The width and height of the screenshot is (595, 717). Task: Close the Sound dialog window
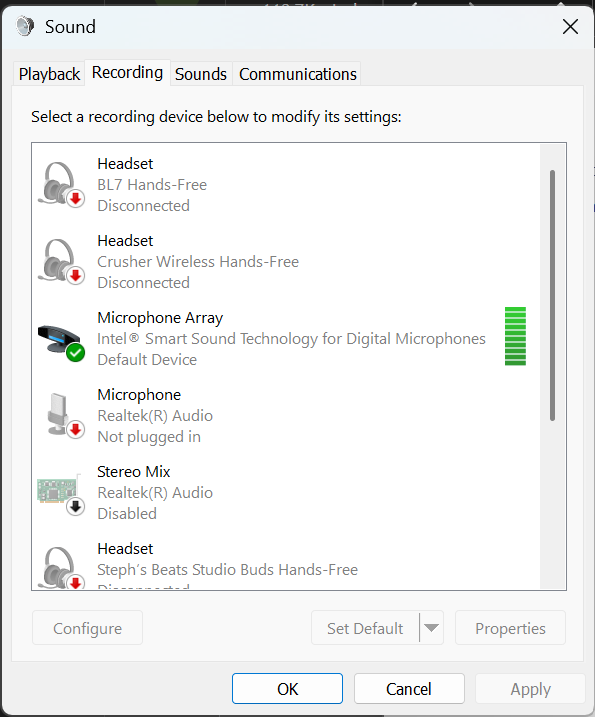tap(570, 27)
